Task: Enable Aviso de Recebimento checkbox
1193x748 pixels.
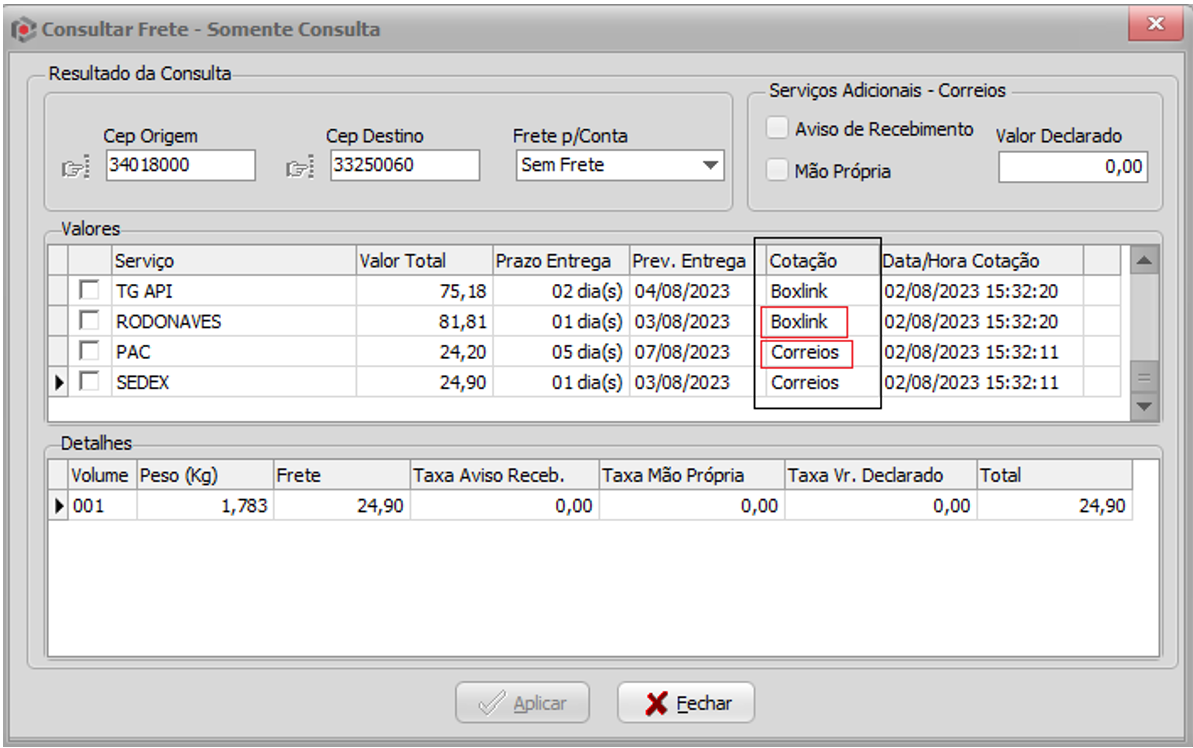Action: [x=776, y=129]
